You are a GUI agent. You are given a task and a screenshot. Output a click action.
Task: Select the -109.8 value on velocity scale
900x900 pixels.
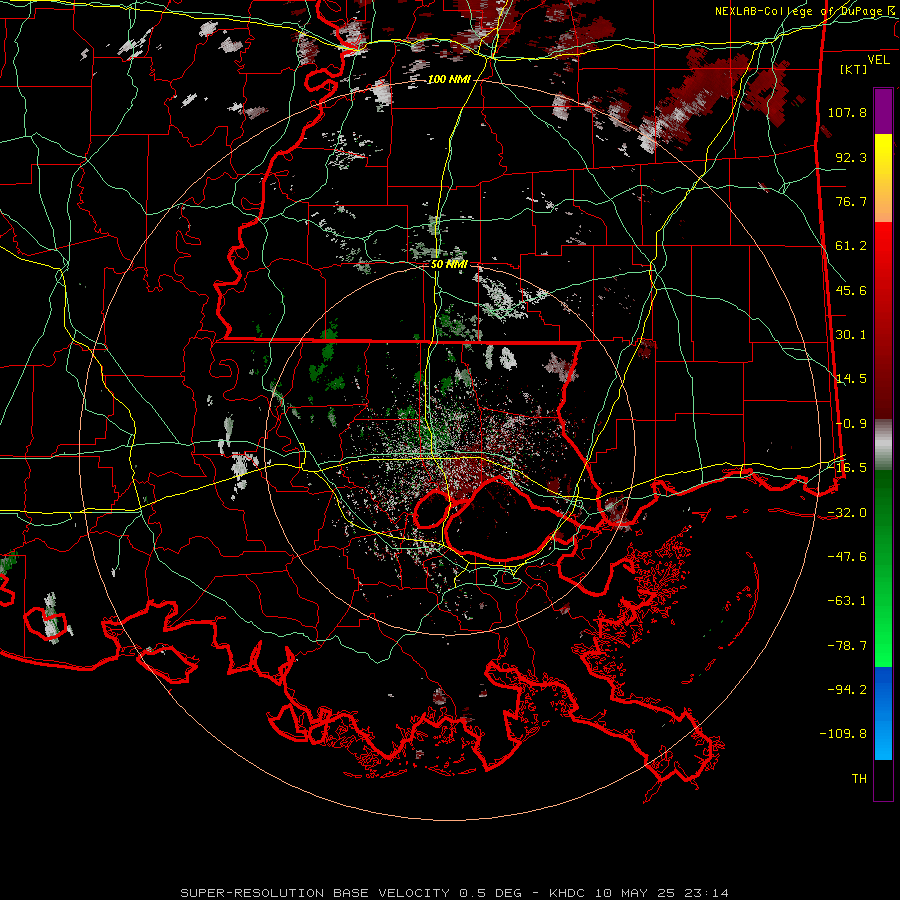[843, 734]
